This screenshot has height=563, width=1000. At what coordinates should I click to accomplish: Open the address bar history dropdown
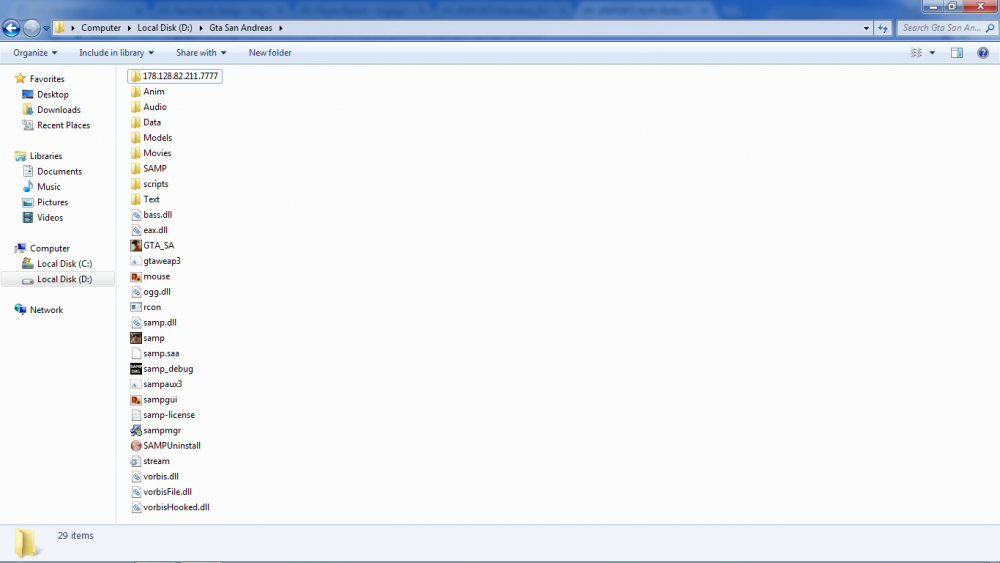click(x=865, y=28)
